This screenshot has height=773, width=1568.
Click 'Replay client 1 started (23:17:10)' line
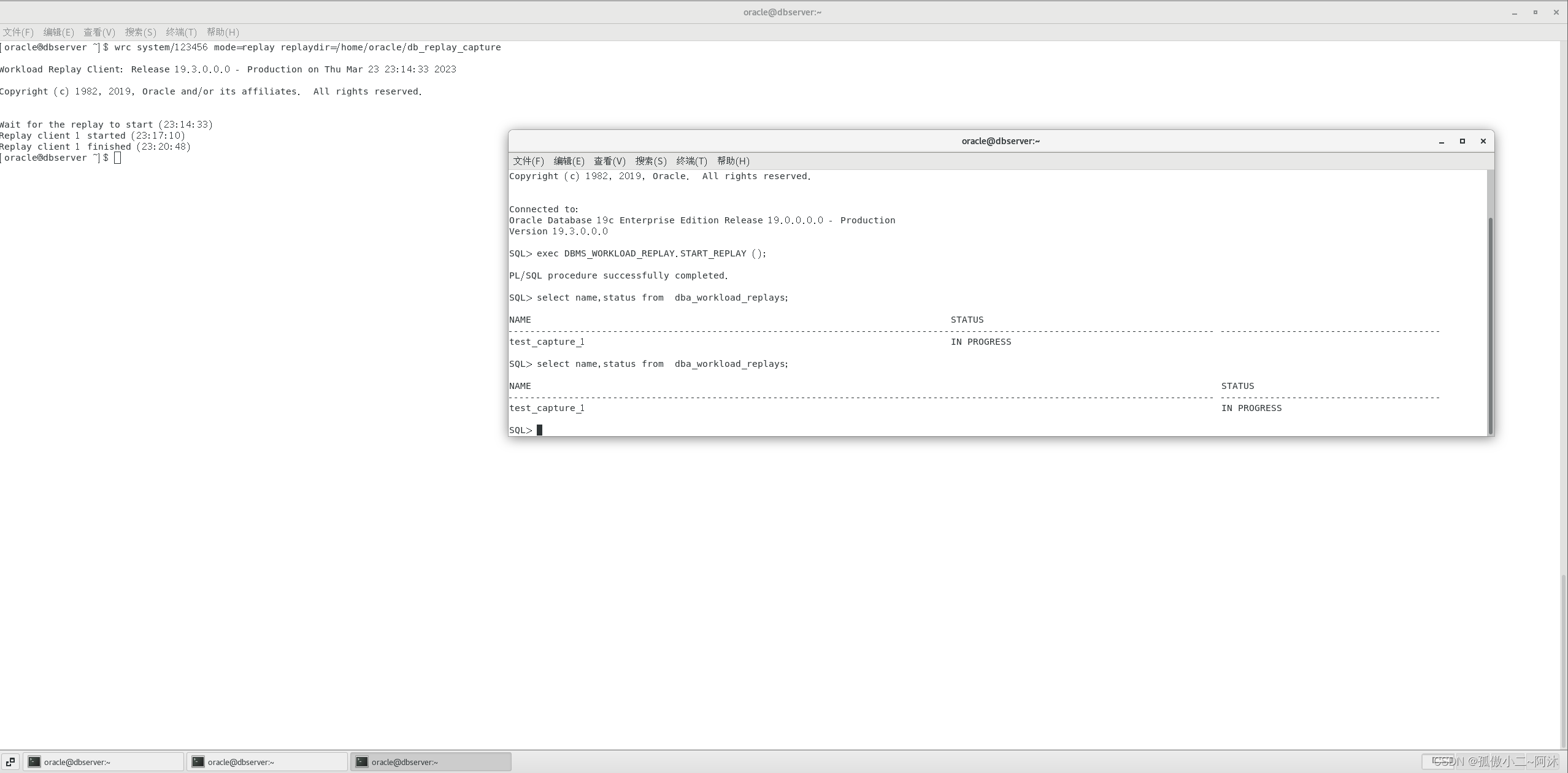93,136
